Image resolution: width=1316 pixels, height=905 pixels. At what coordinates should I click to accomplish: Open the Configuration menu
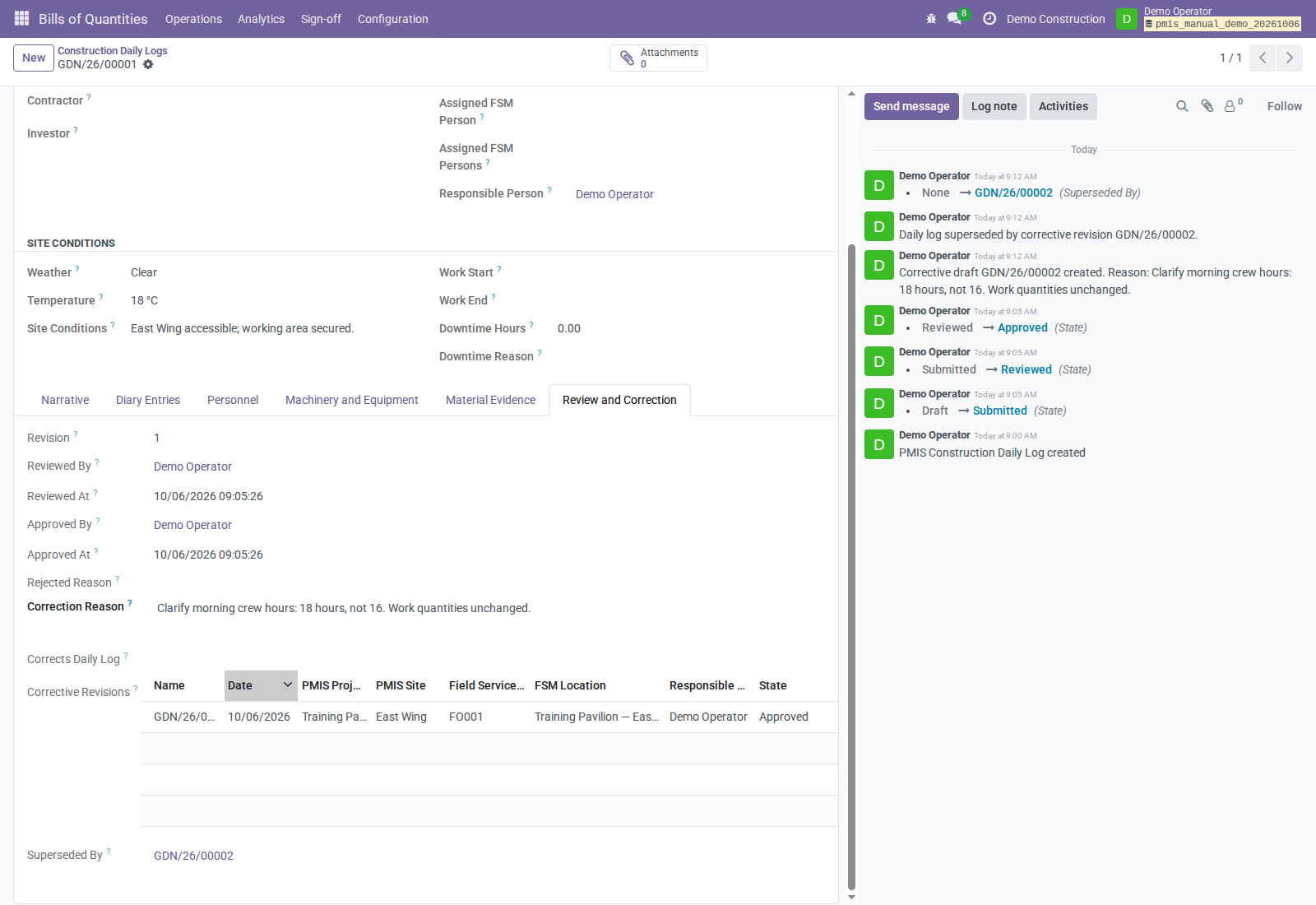click(x=392, y=18)
